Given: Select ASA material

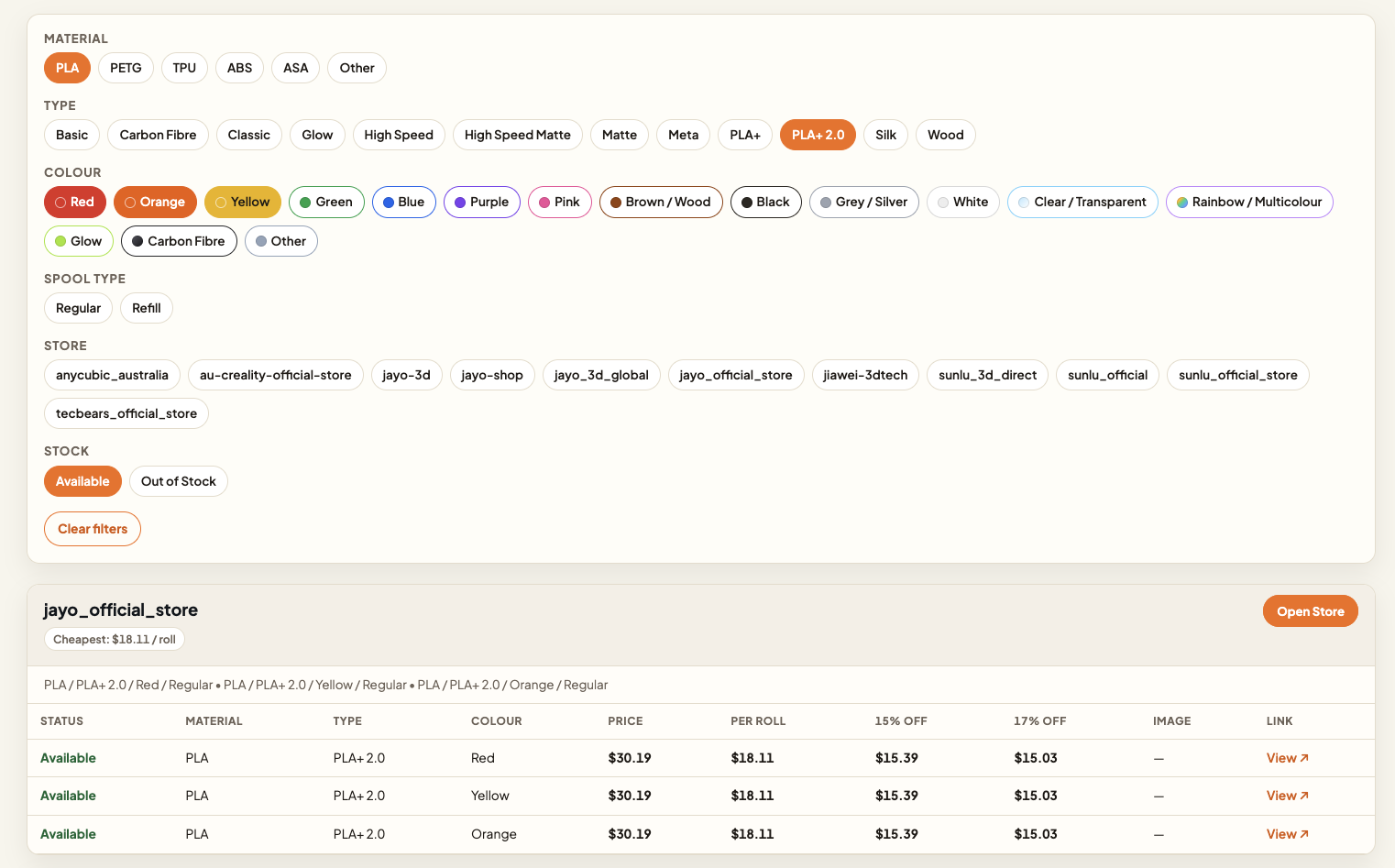Looking at the screenshot, I should 295,68.
